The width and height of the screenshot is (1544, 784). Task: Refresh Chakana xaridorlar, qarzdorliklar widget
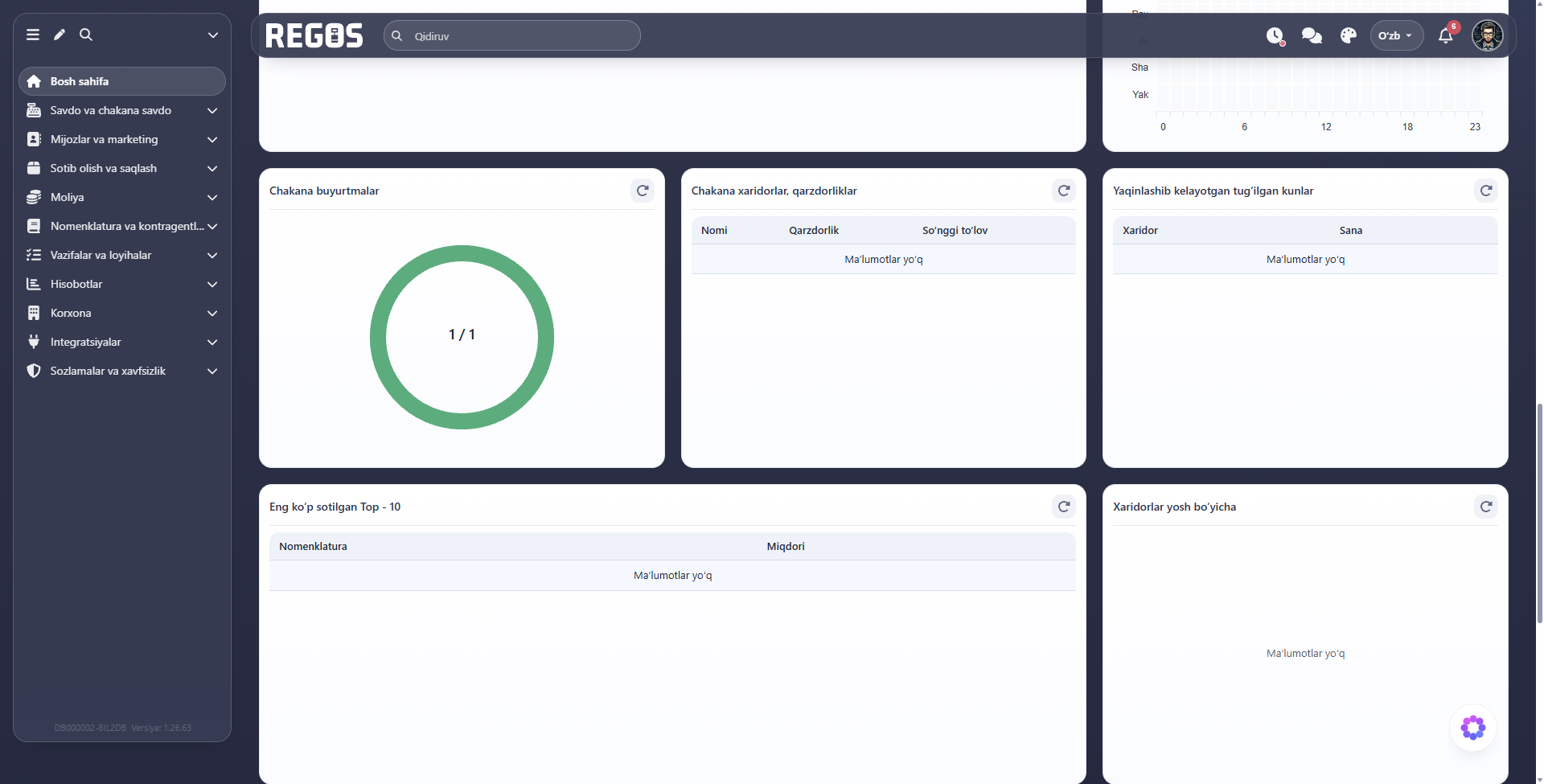1064,191
